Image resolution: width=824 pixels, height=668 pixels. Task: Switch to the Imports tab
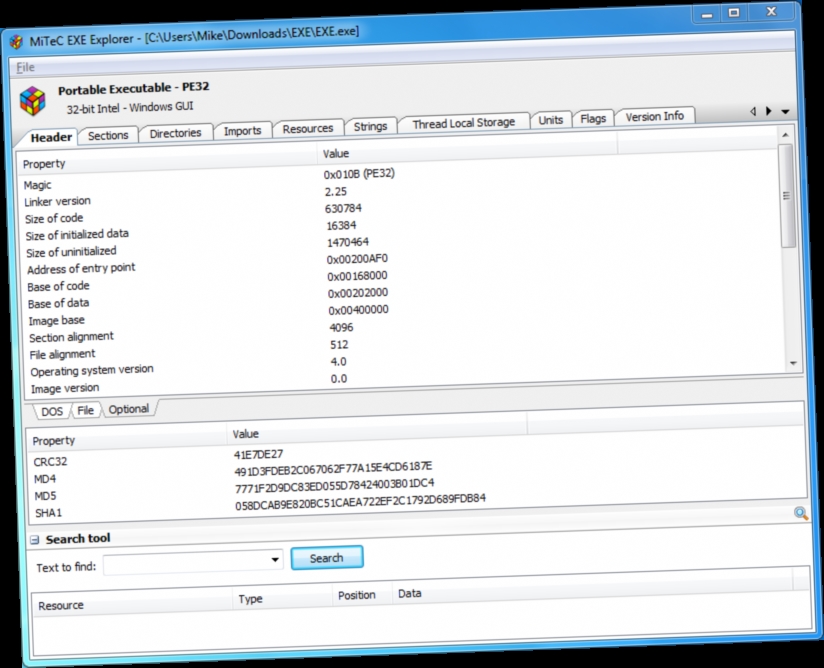coord(242,130)
